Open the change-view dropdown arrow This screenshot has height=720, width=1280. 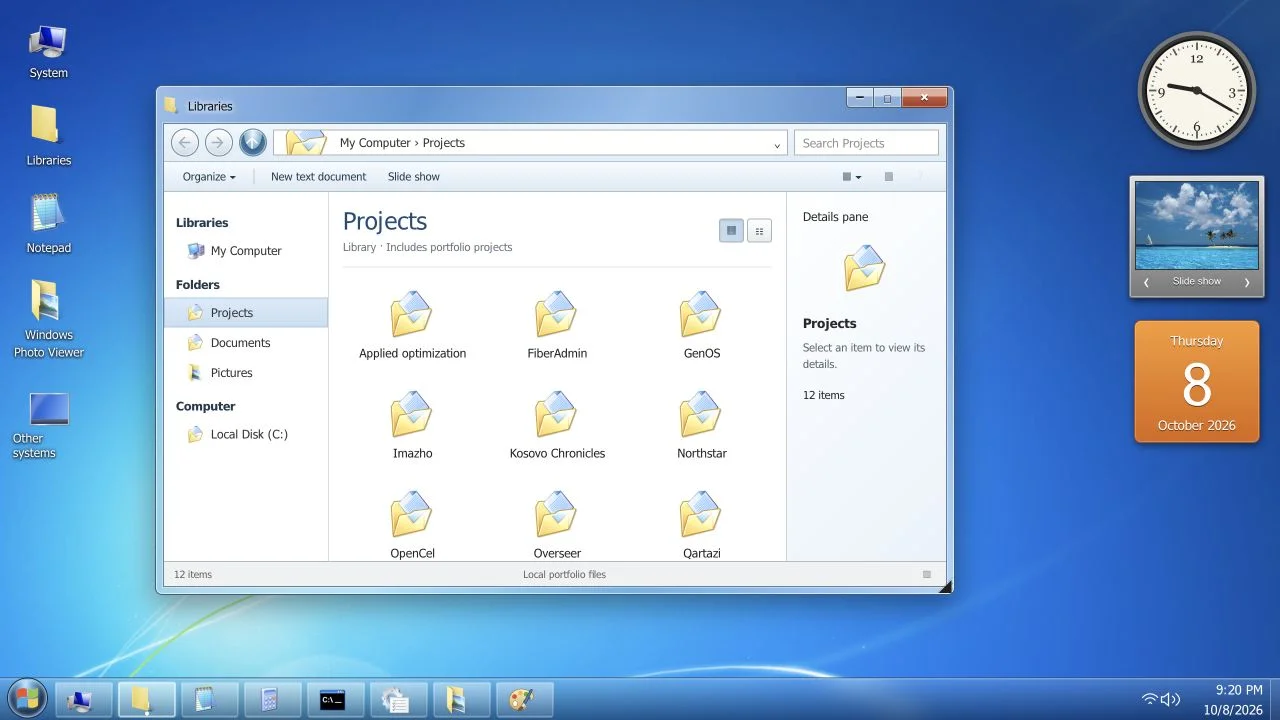858,177
